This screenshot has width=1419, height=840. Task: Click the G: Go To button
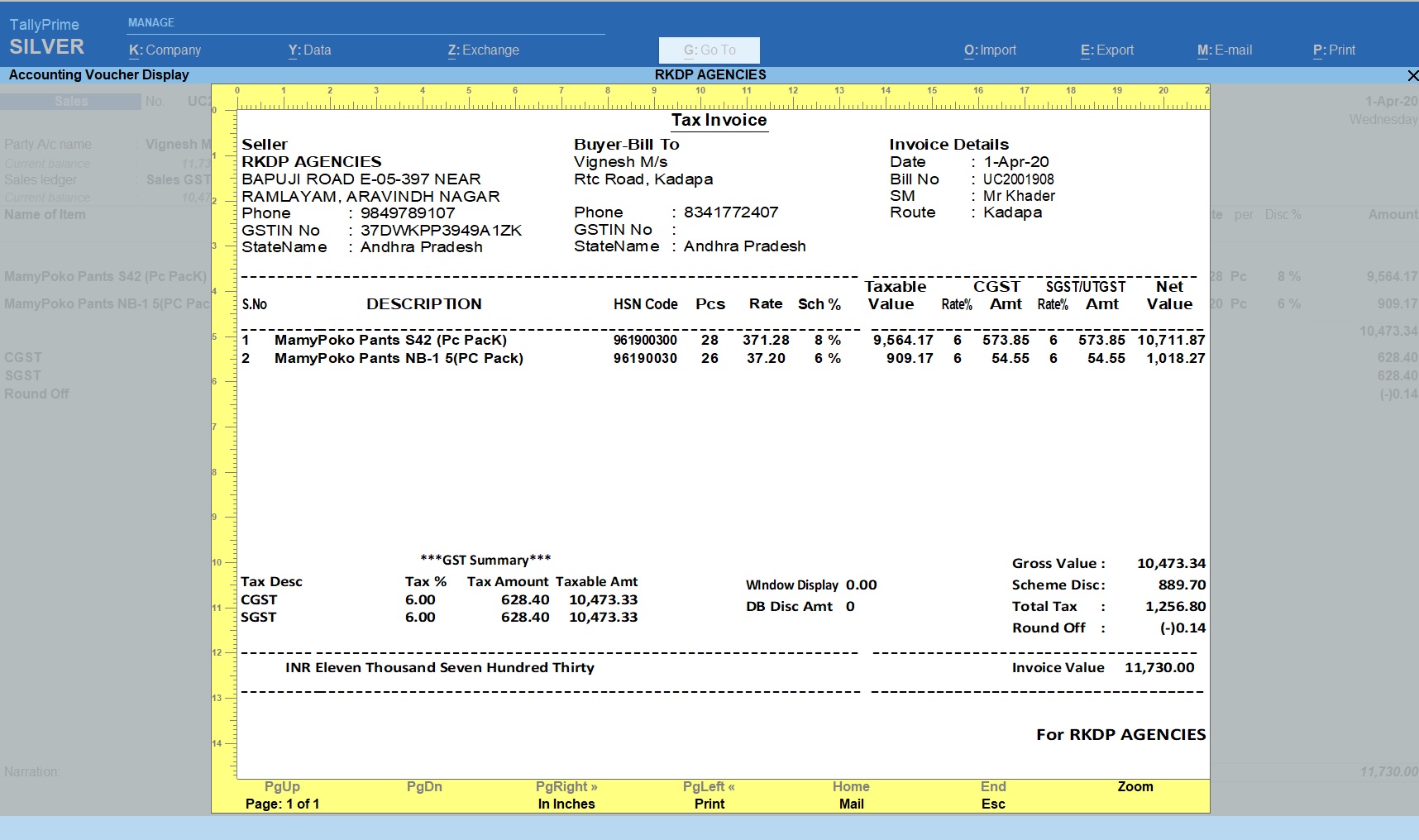[x=709, y=50]
